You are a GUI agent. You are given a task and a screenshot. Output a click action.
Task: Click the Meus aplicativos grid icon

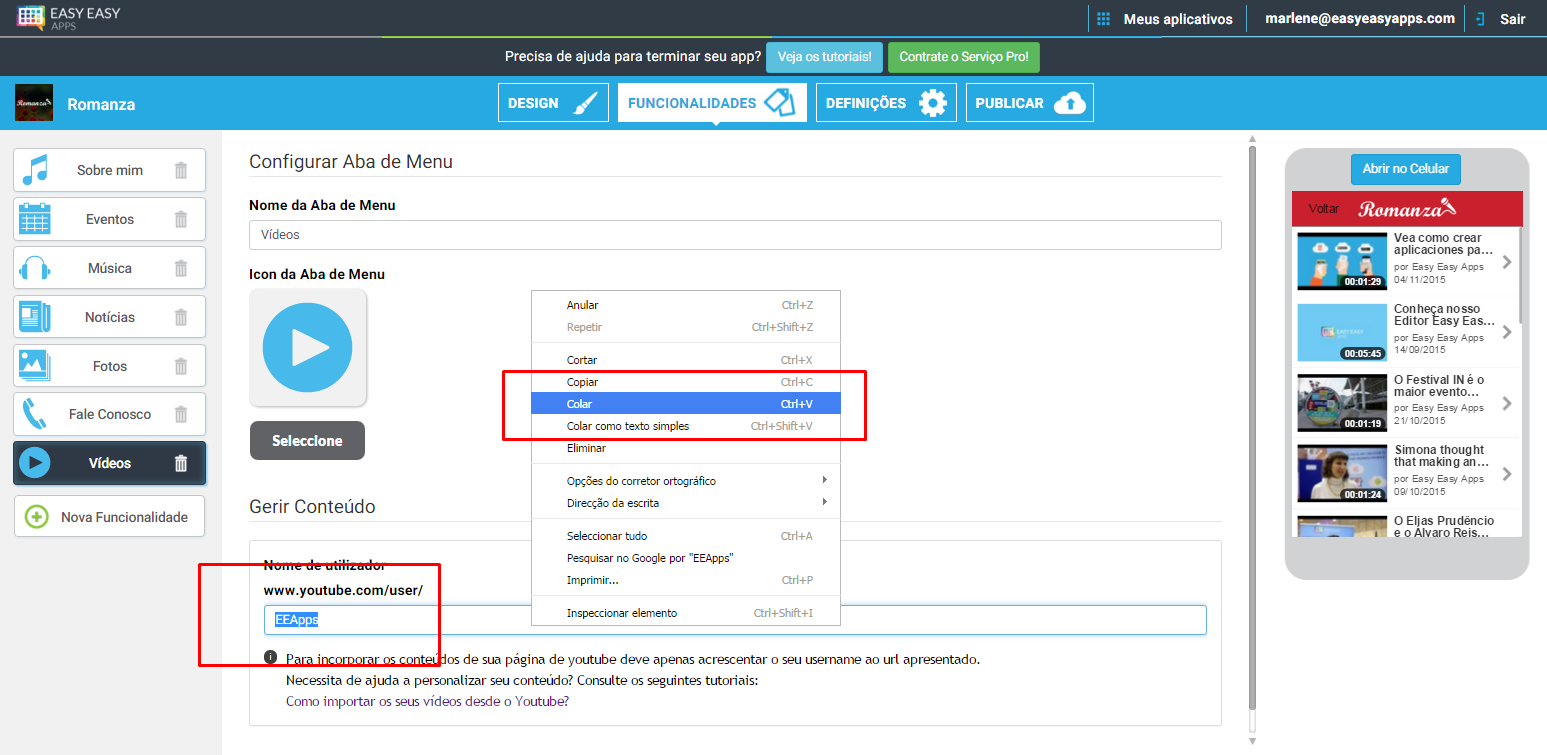[x=1104, y=19]
